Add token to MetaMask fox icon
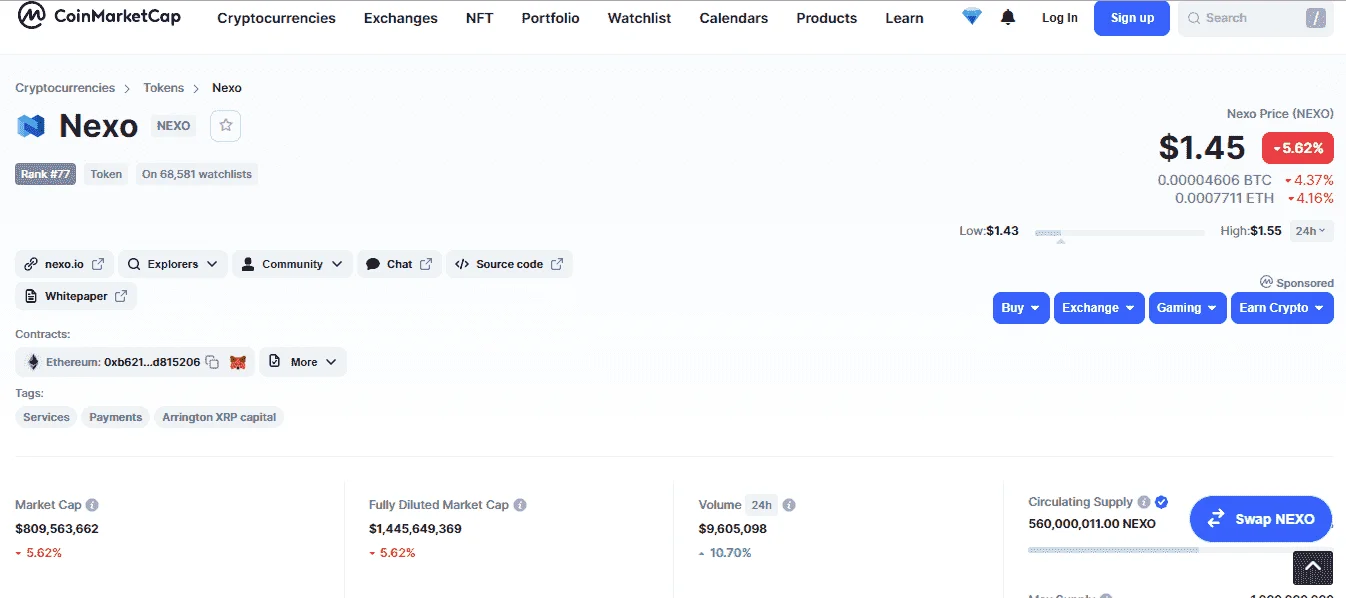Viewport: 1346px width, 598px height. coord(237,362)
